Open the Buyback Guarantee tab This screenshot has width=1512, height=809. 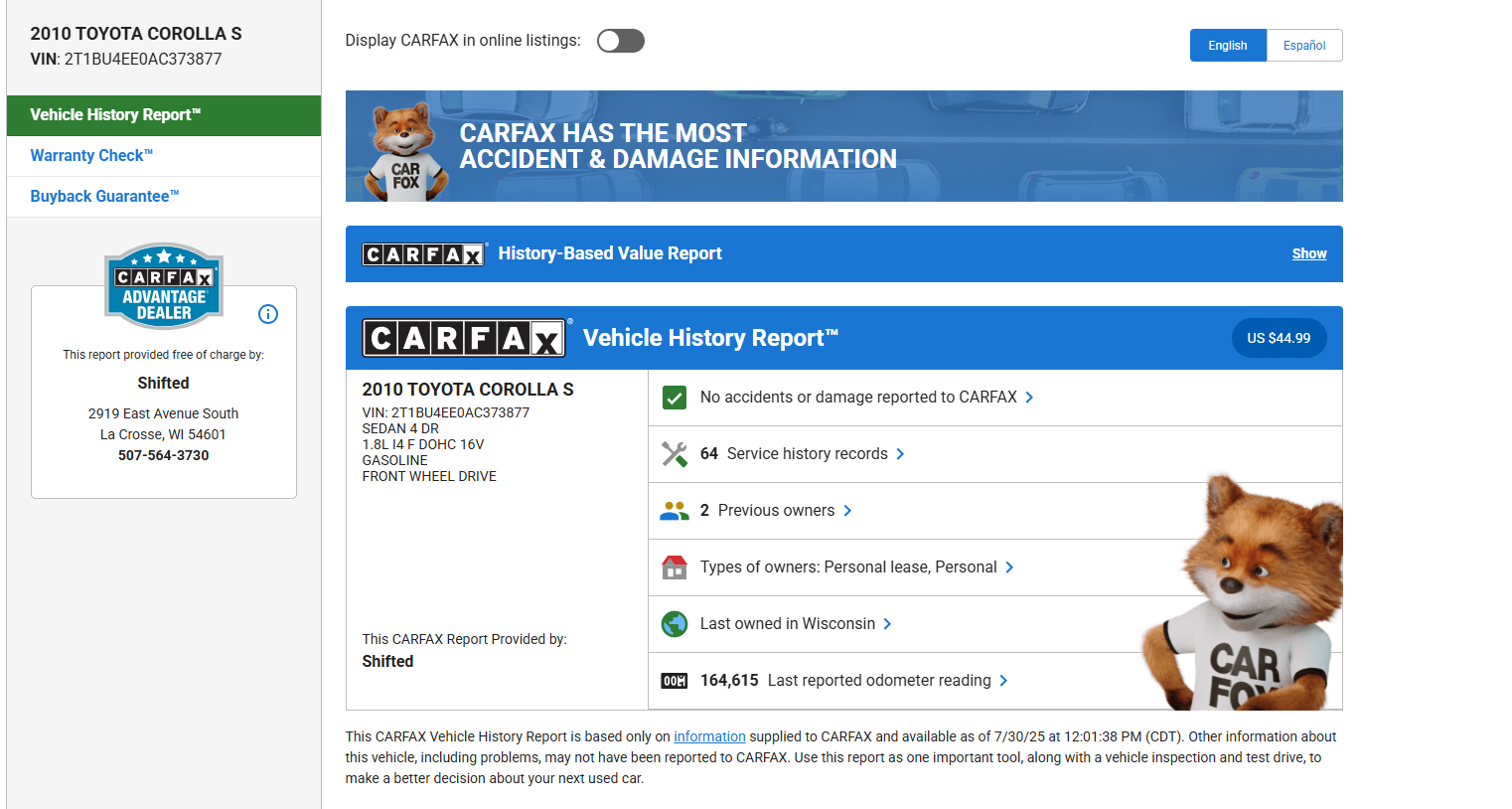(164, 197)
